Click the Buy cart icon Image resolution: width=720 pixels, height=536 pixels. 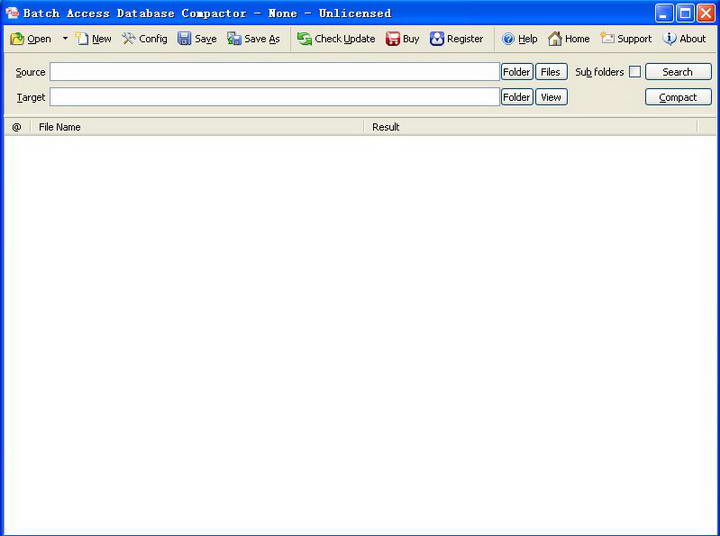tap(393, 39)
